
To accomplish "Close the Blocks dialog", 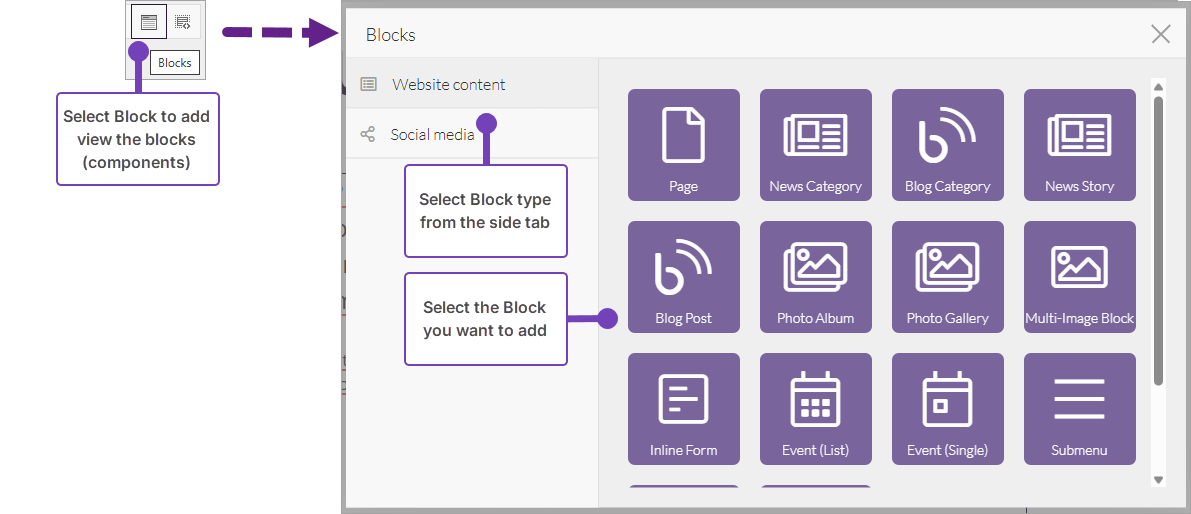I will tap(1160, 34).
